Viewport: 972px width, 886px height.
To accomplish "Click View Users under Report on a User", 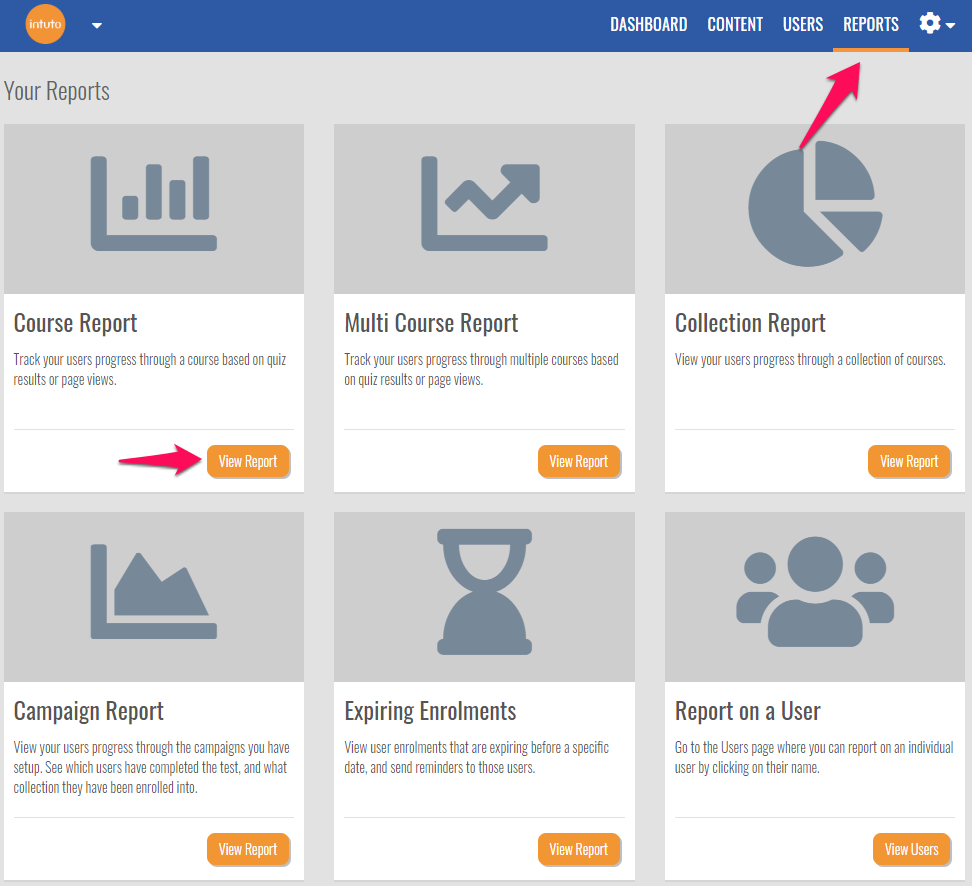I will pyautogui.click(x=911, y=849).
